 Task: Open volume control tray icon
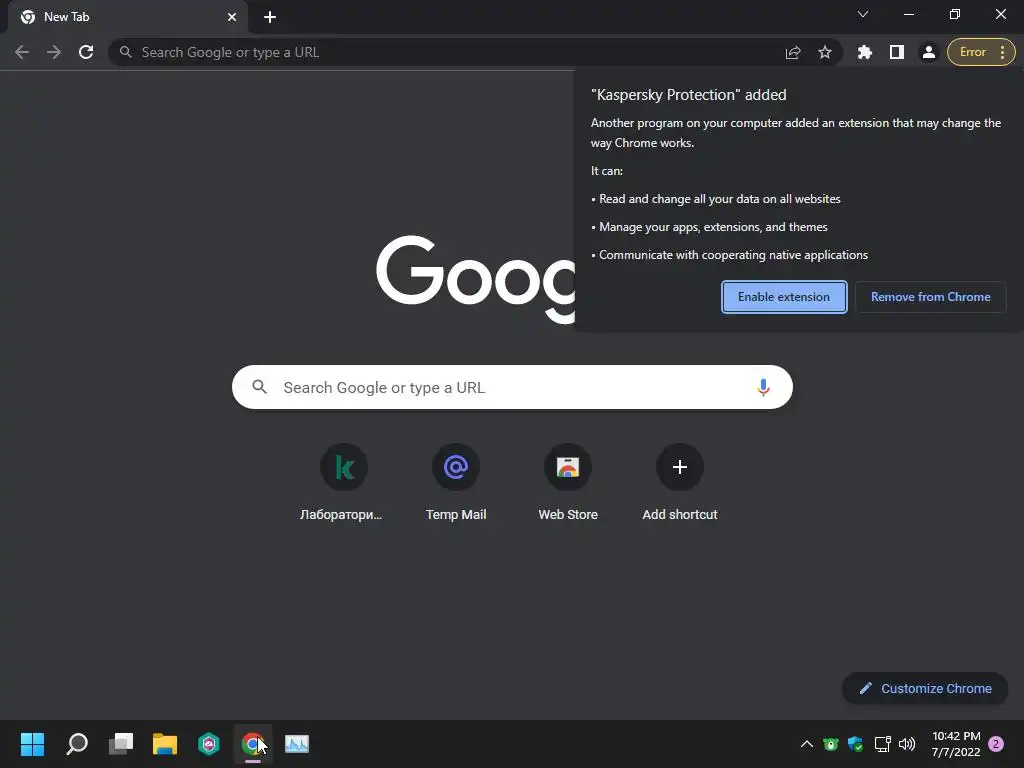tap(907, 744)
